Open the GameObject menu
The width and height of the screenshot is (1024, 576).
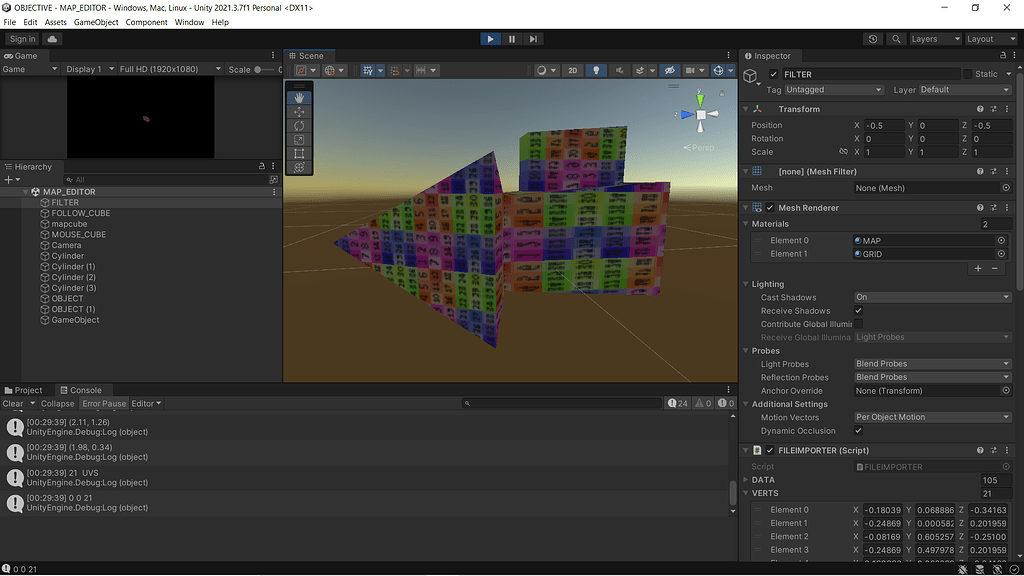click(x=96, y=21)
